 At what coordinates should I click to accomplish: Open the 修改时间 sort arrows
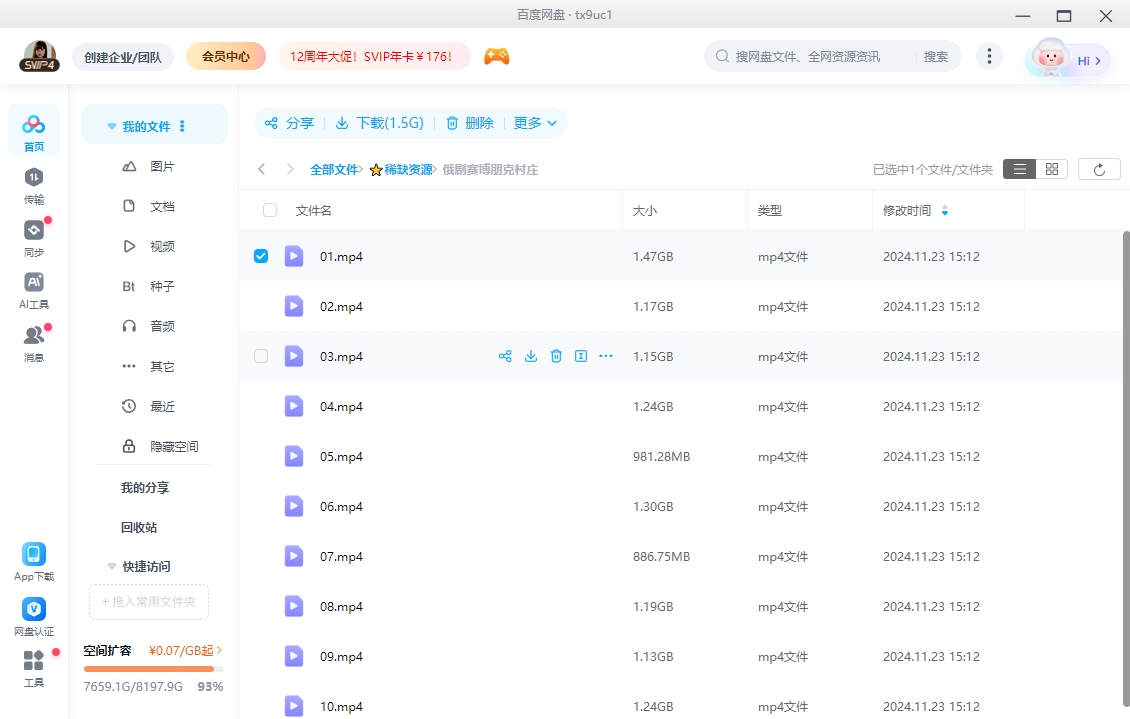(x=945, y=210)
